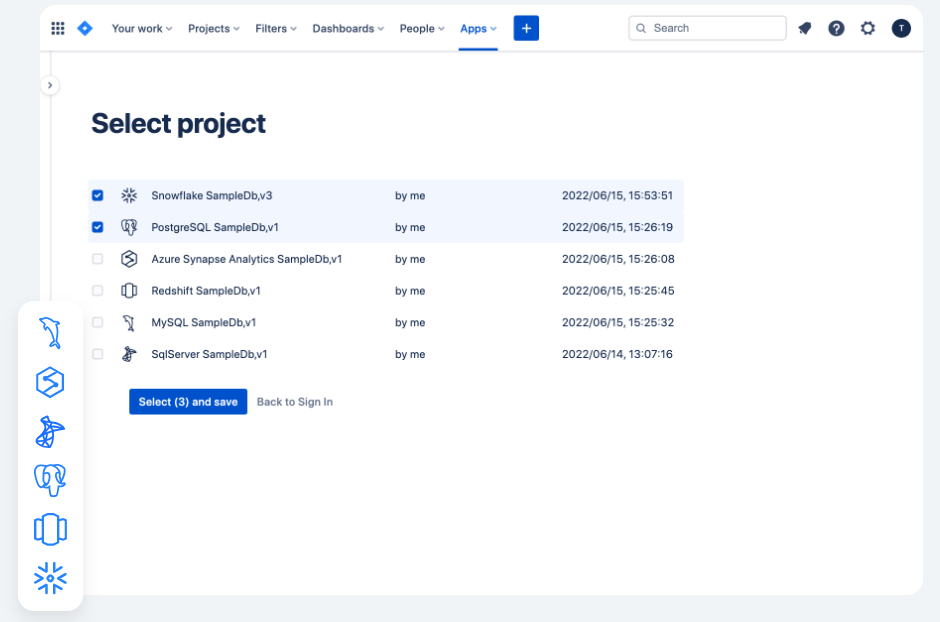Click the Select (3) and save button
940x622 pixels.
(188, 402)
